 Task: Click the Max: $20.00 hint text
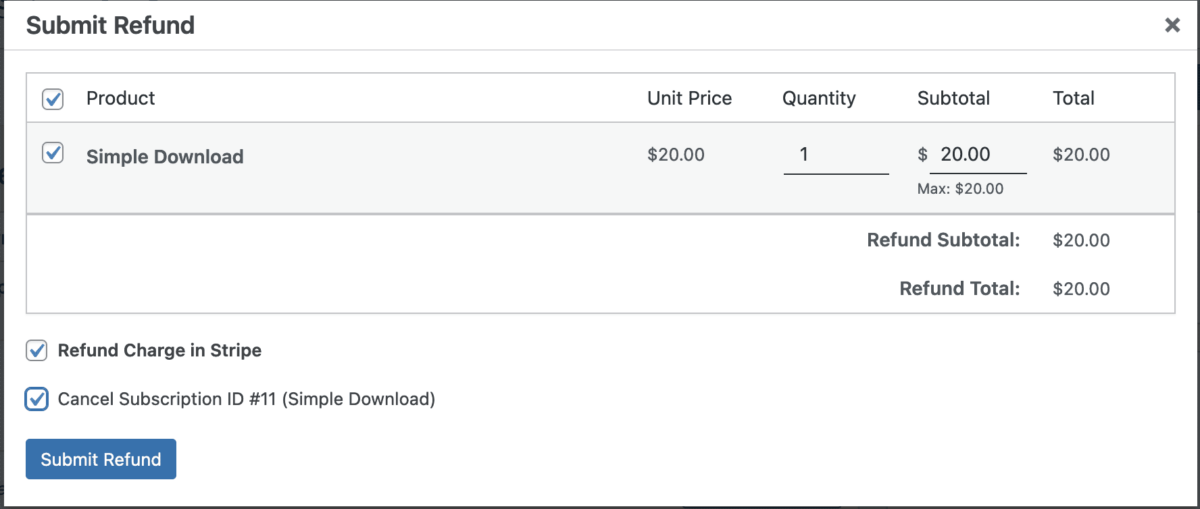tap(960, 188)
